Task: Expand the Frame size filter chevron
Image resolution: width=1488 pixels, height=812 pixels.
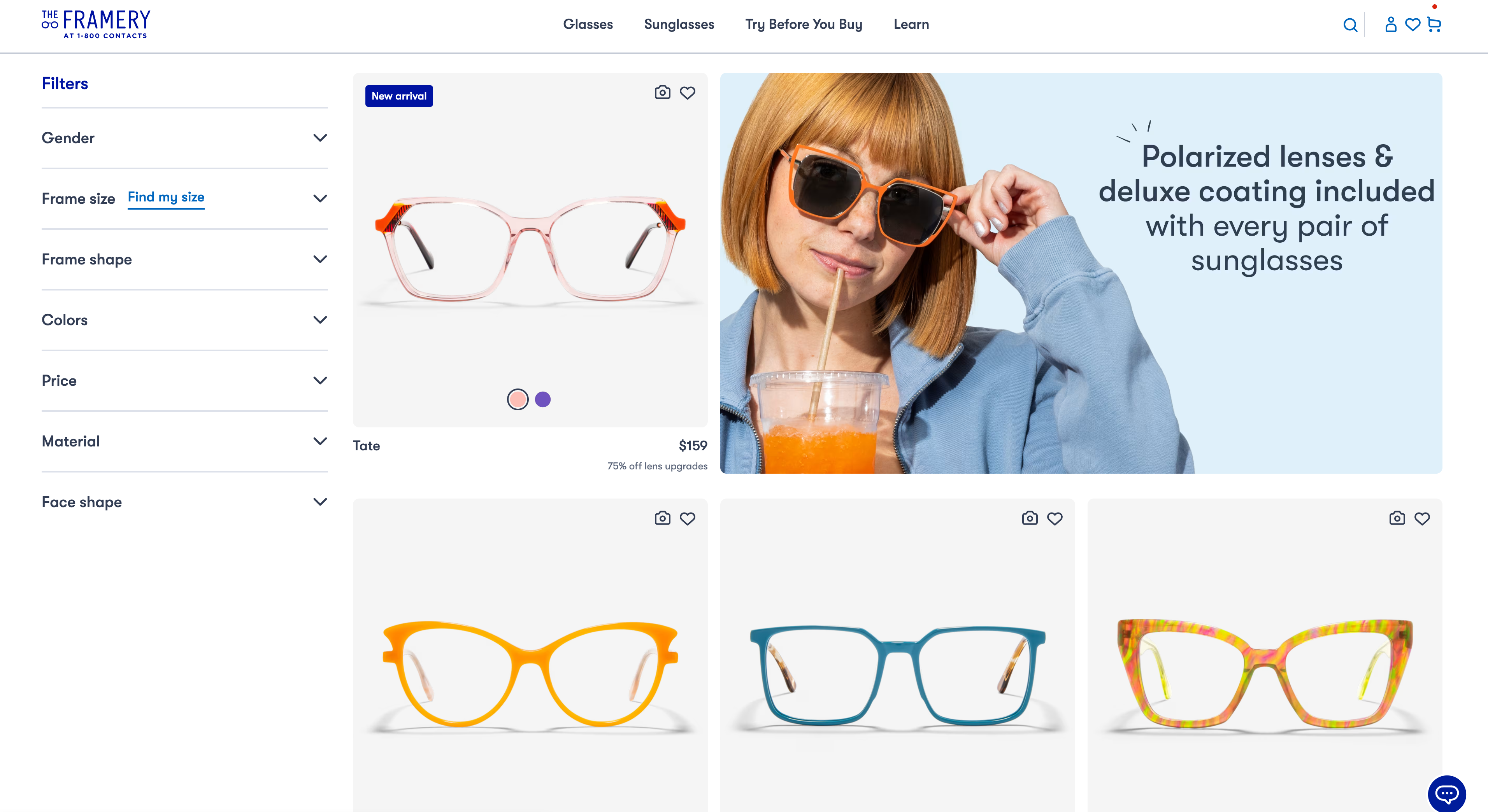Action: (320, 198)
